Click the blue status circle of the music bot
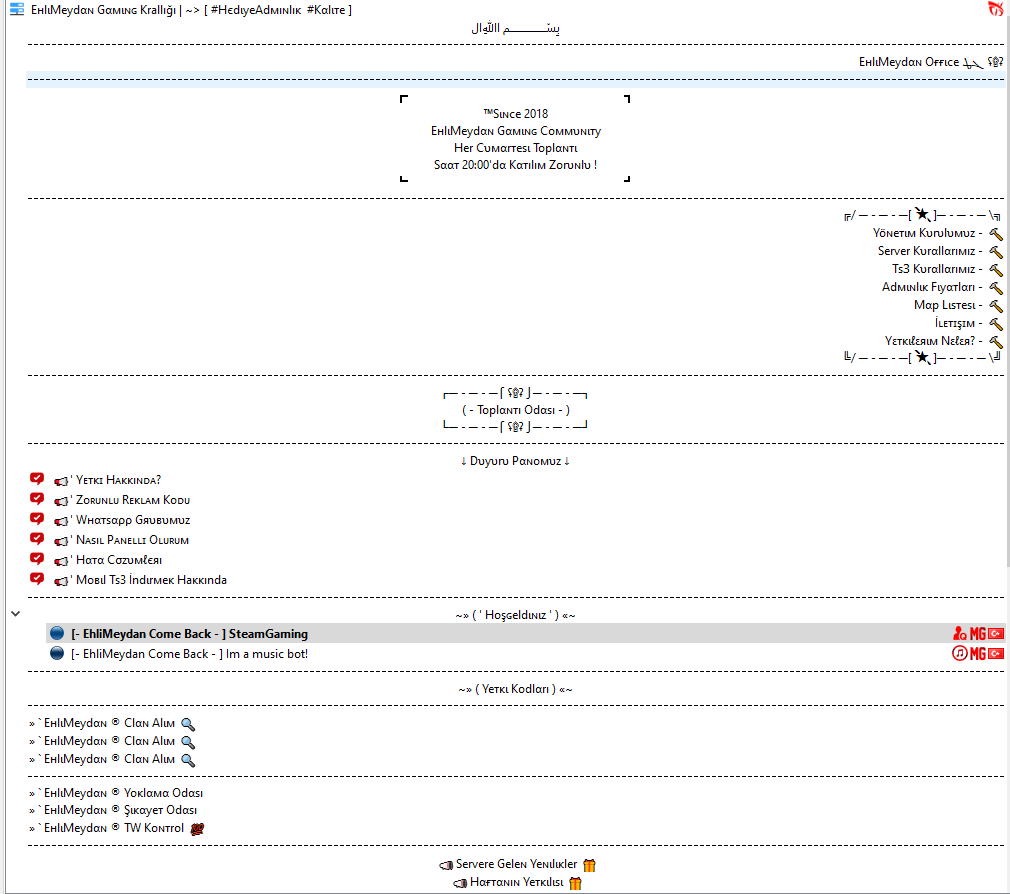The width and height of the screenshot is (1010, 894). click(x=57, y=653)
